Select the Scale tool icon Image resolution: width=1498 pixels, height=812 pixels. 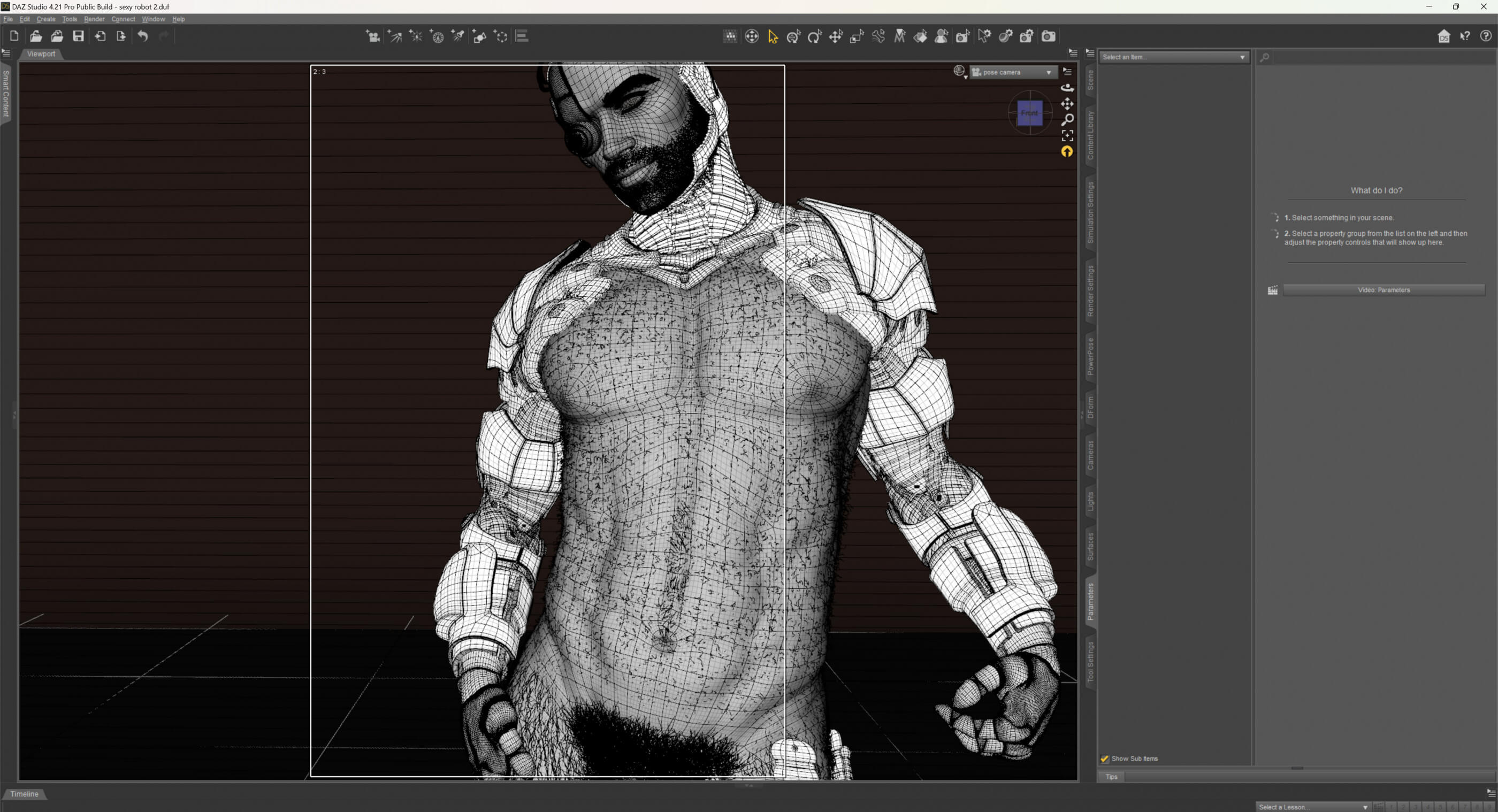click(857, 36)
